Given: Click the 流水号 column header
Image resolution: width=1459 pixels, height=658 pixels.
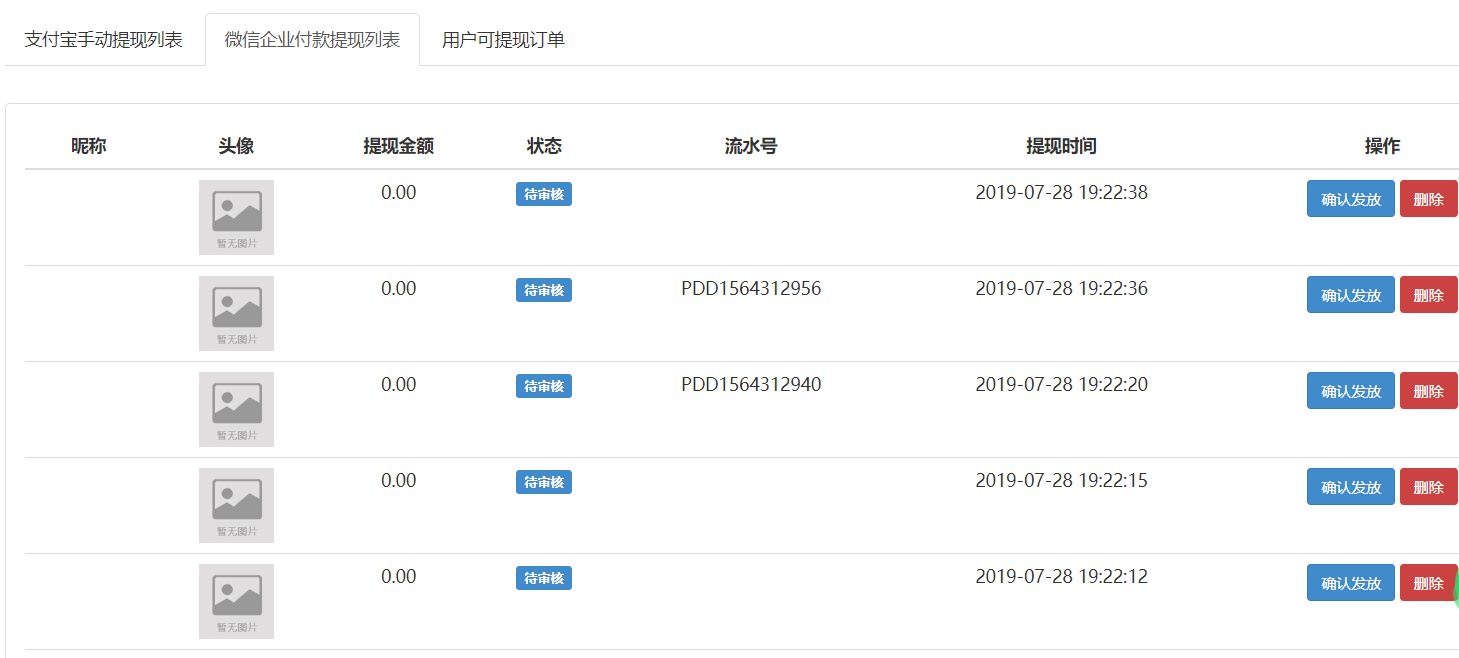Looking at the screenshot, I should click(751, 146).
